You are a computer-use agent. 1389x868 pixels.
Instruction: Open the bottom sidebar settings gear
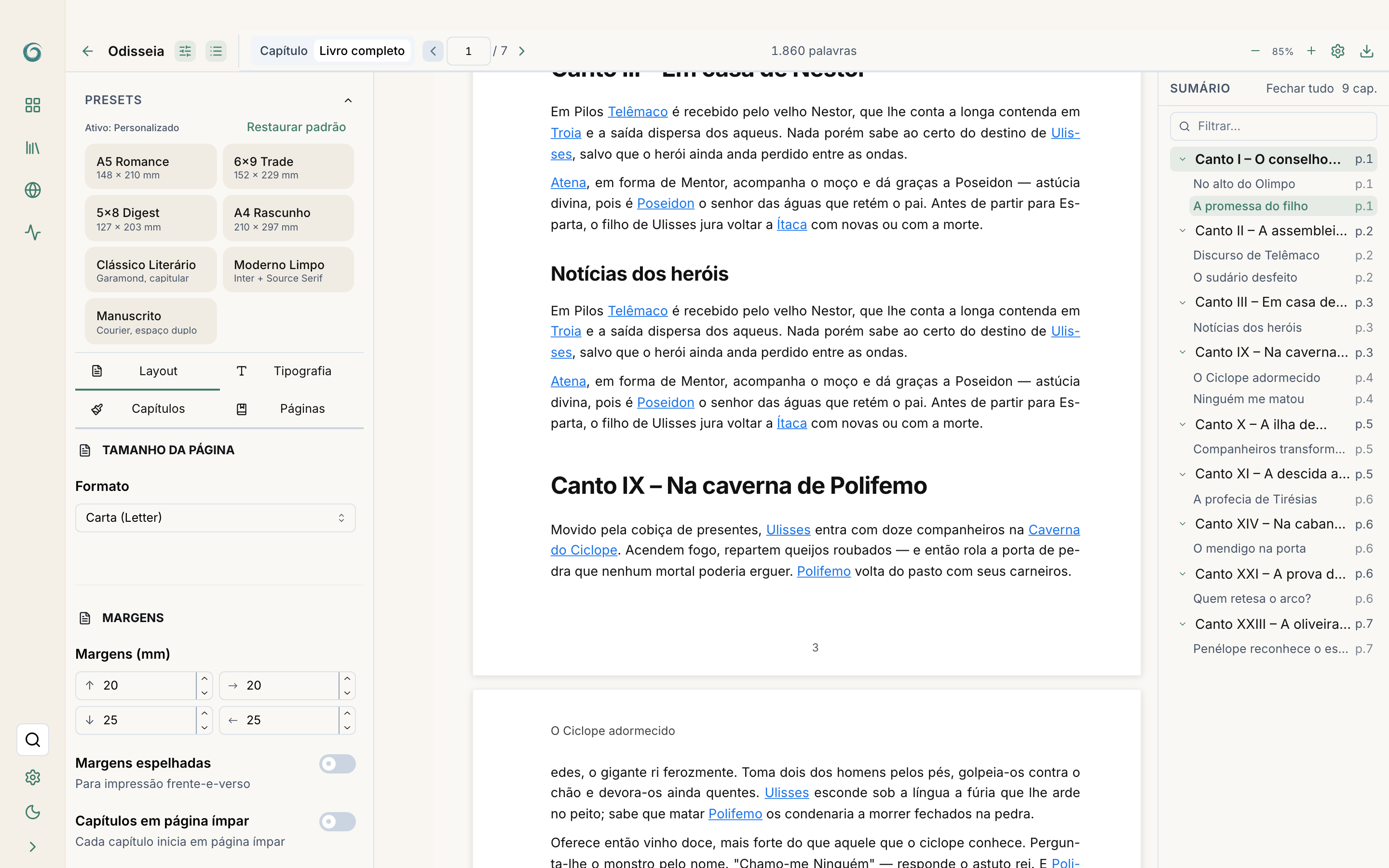tap(33, 777)
